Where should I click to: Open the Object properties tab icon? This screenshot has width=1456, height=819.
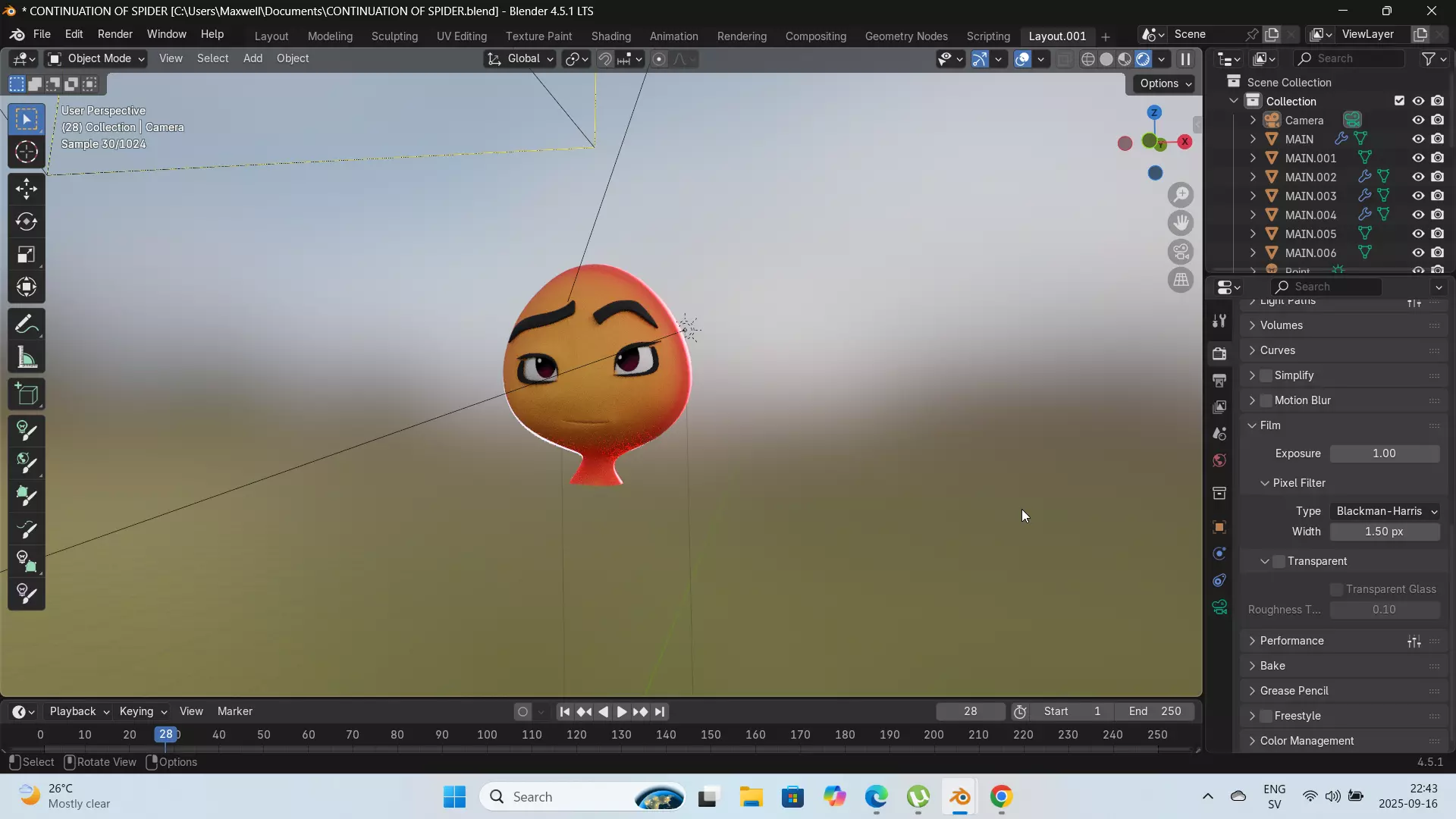(1219, 527)
